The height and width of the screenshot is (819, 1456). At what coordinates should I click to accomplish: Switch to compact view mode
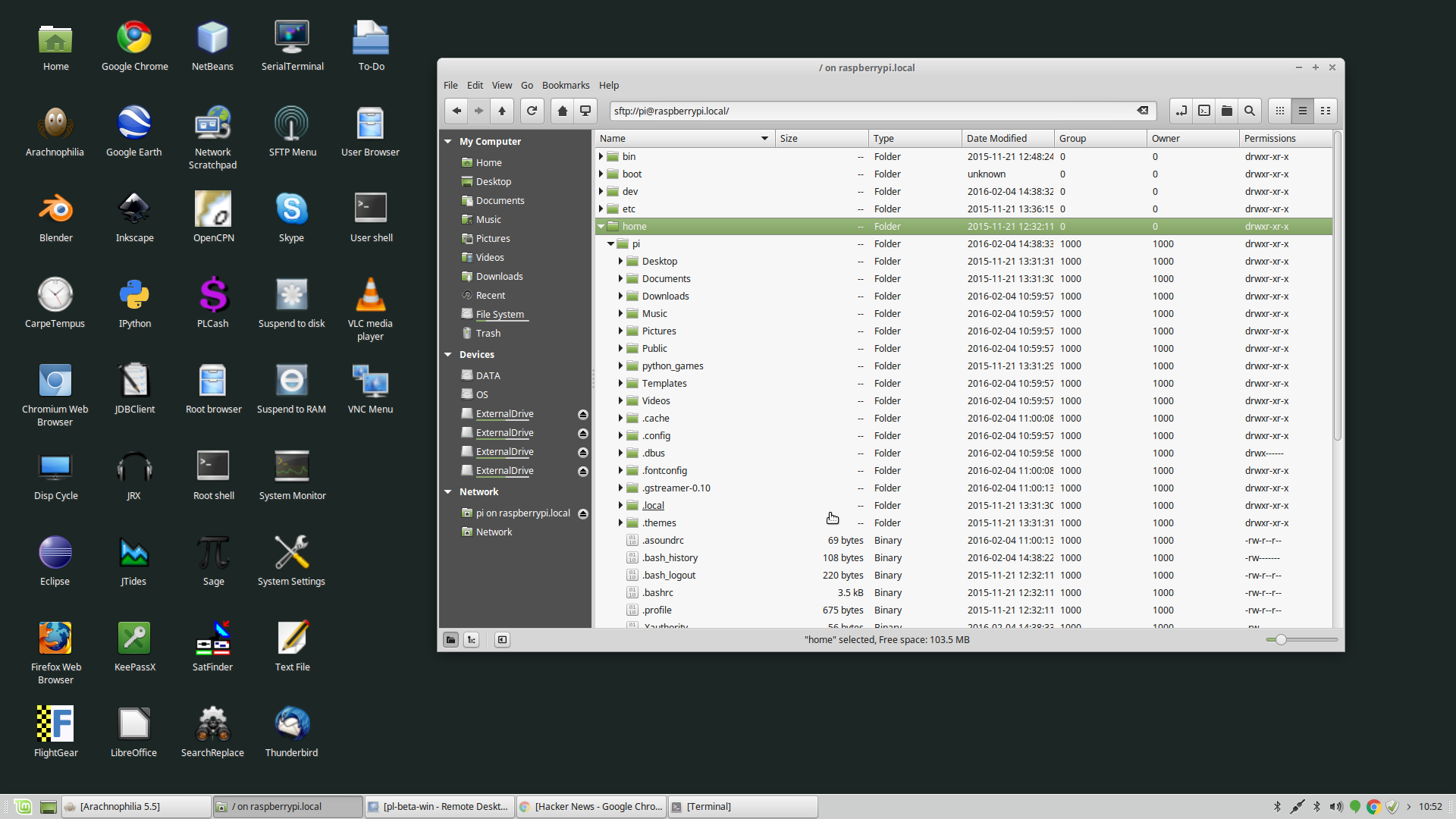pyautogui.click(x=1326, y=111)
